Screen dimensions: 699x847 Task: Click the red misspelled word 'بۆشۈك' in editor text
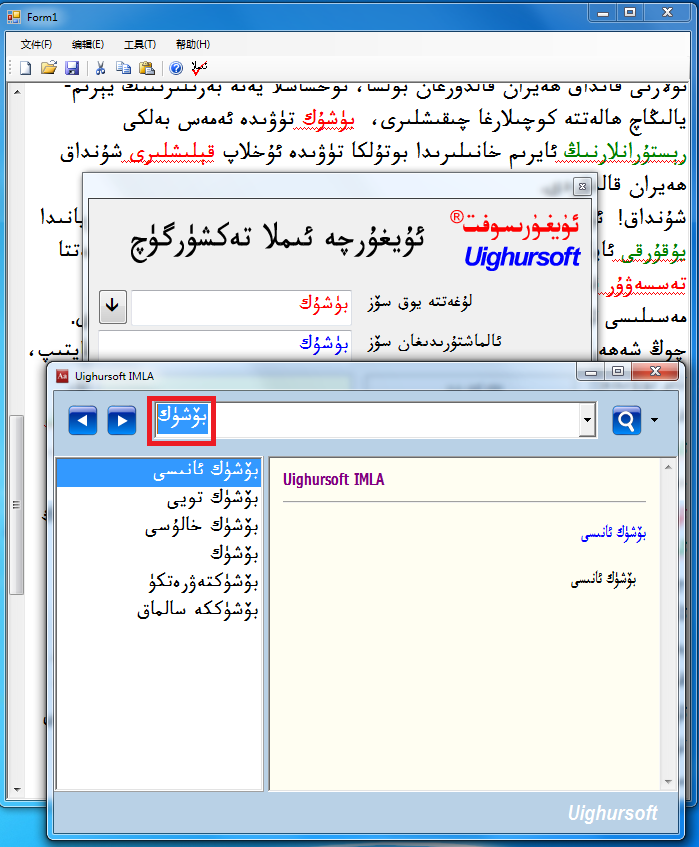click(327, 120)
